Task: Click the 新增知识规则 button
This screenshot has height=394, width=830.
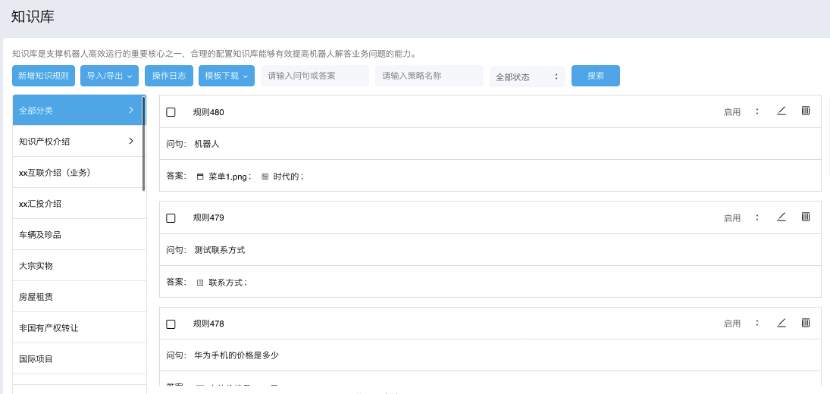Action: (43, 76)
